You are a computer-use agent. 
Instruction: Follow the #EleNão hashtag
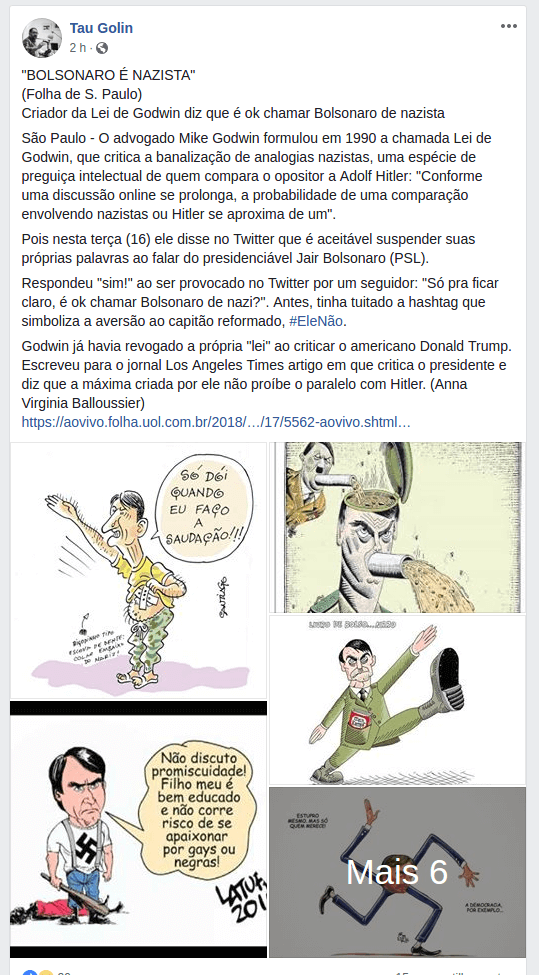click(316, 321)
